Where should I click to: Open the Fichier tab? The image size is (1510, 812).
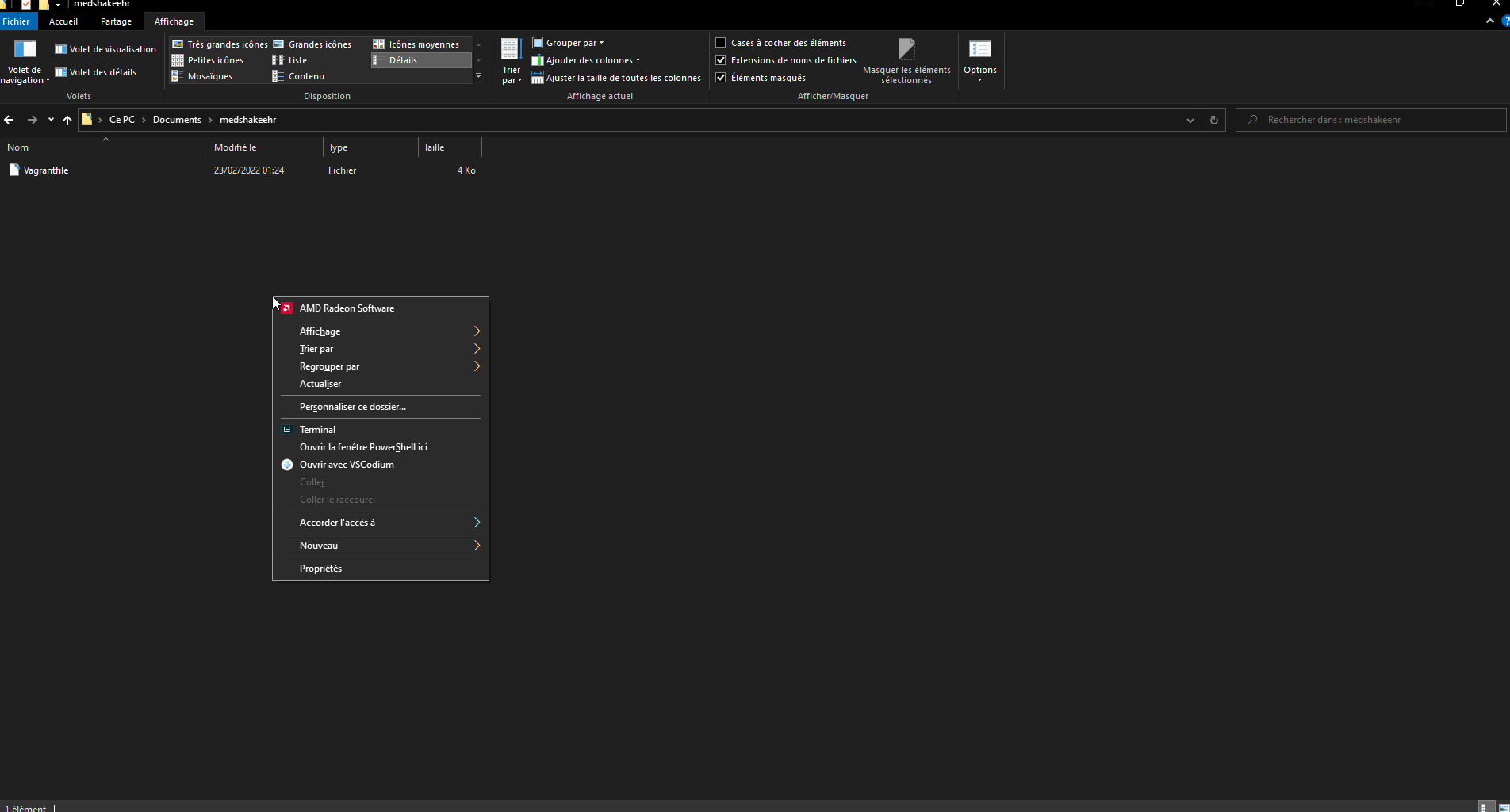(x=16, y=21)
